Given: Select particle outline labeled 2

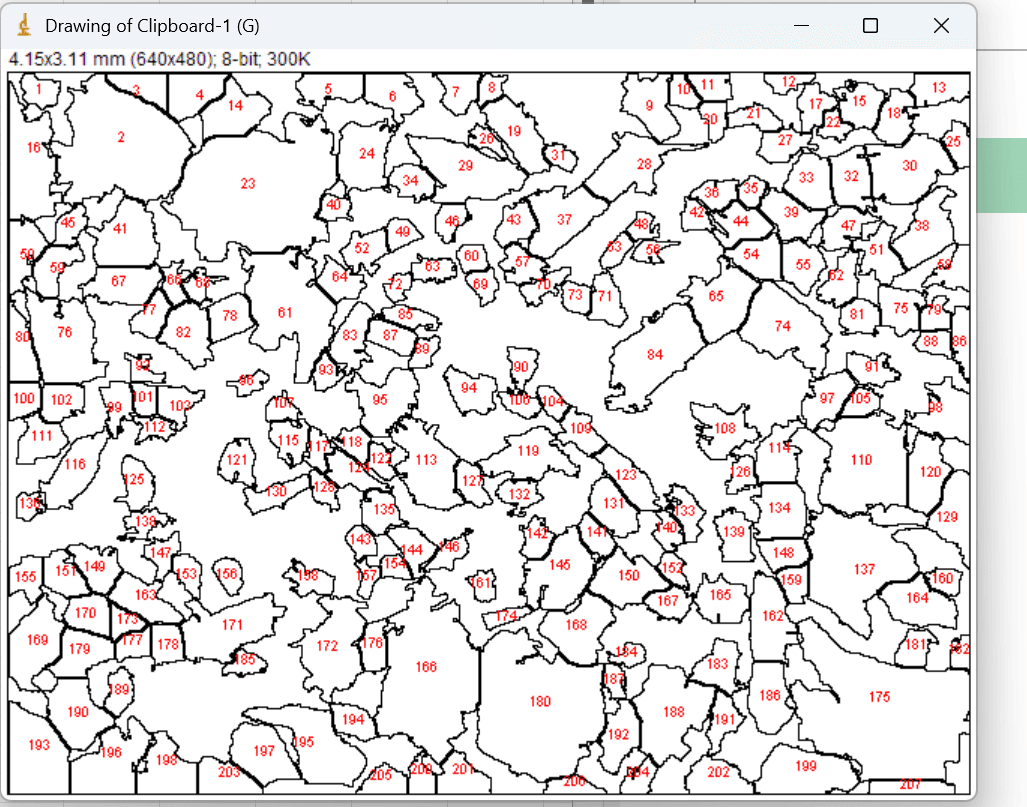Looking at the screenshot, I should coord(121,137).
